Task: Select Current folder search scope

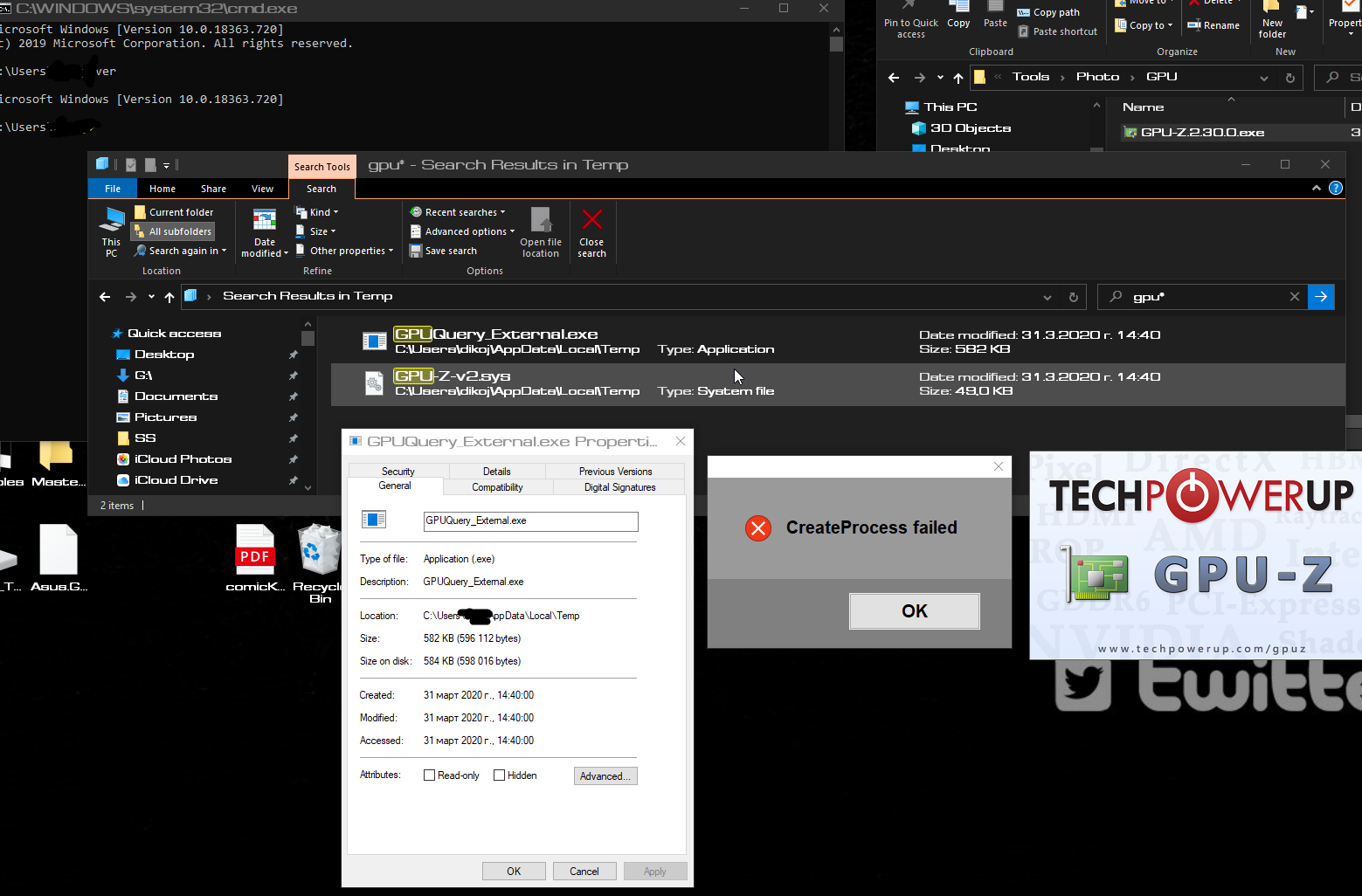Action: tap(174, 212)
